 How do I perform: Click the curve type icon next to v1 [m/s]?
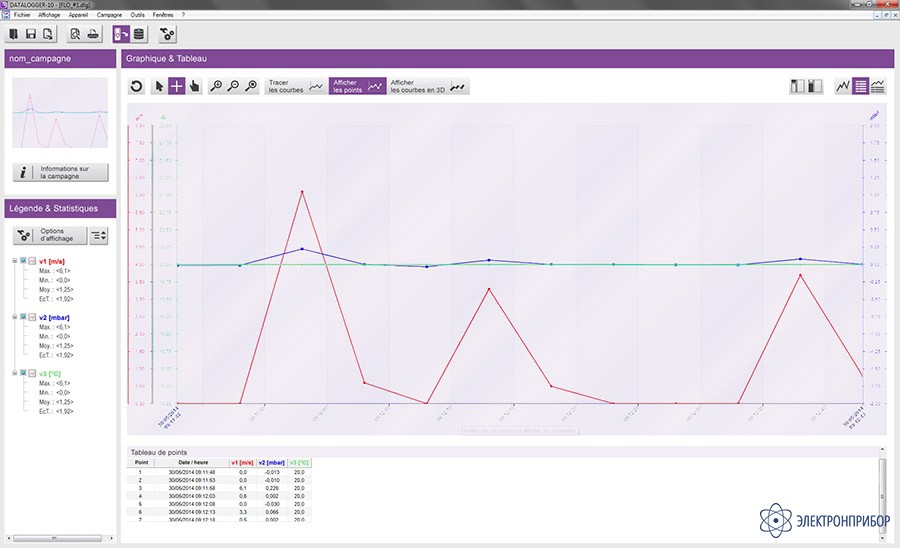pos(33,261)
